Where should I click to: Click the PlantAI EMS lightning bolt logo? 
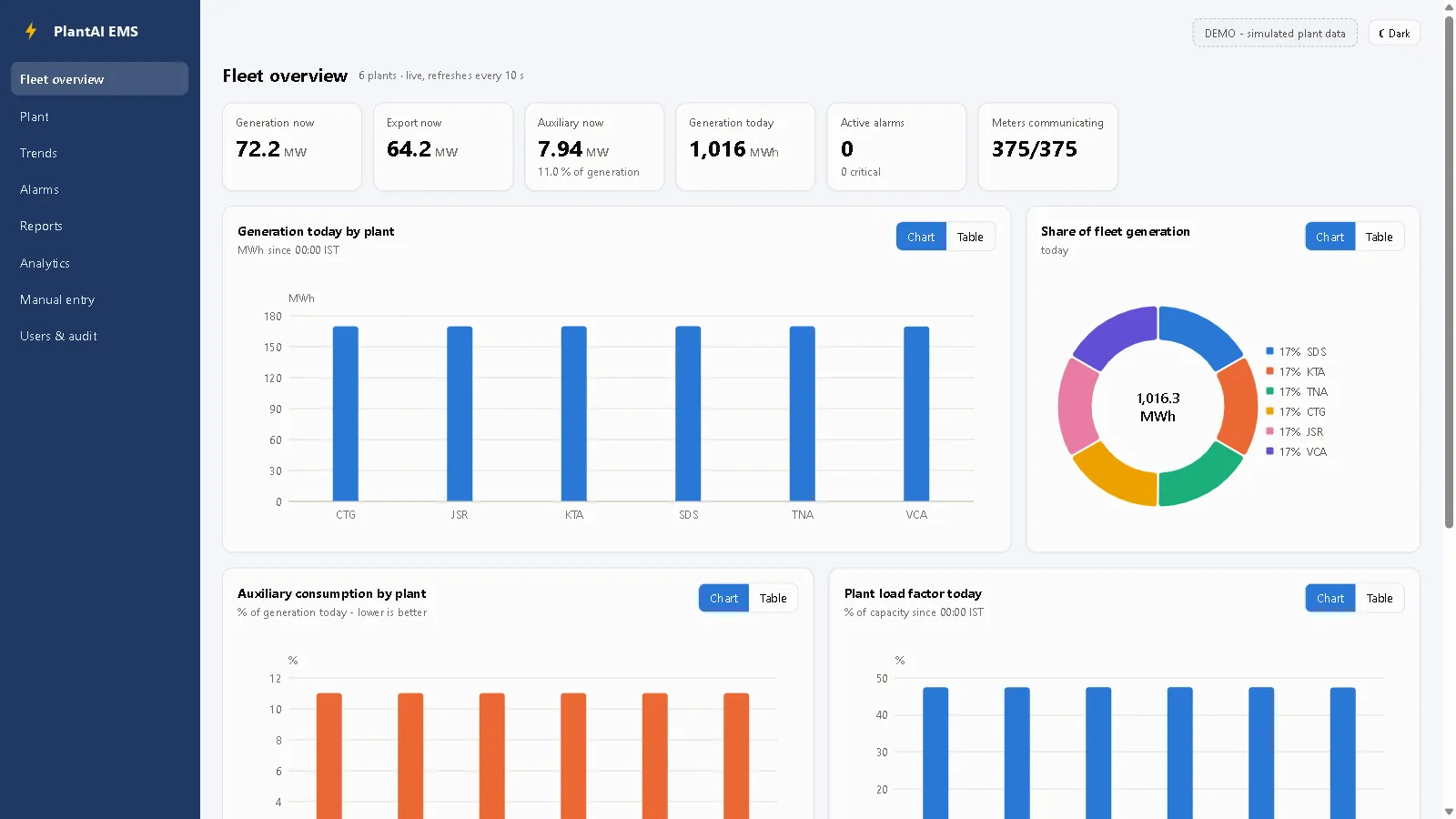[x=31, y=31]
